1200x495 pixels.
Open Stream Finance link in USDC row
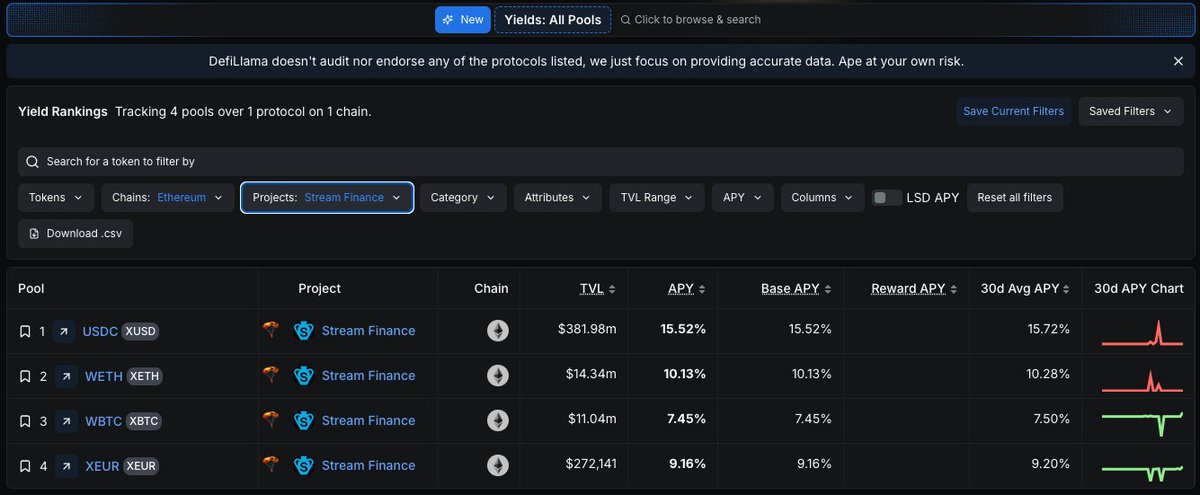[368, 331]
